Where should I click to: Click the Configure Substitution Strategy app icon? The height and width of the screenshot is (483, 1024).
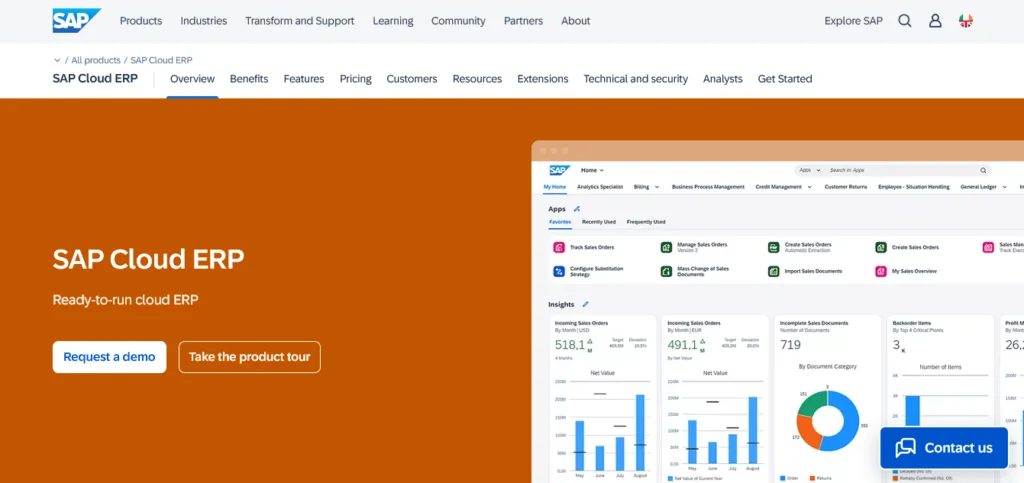click(559, 271)
